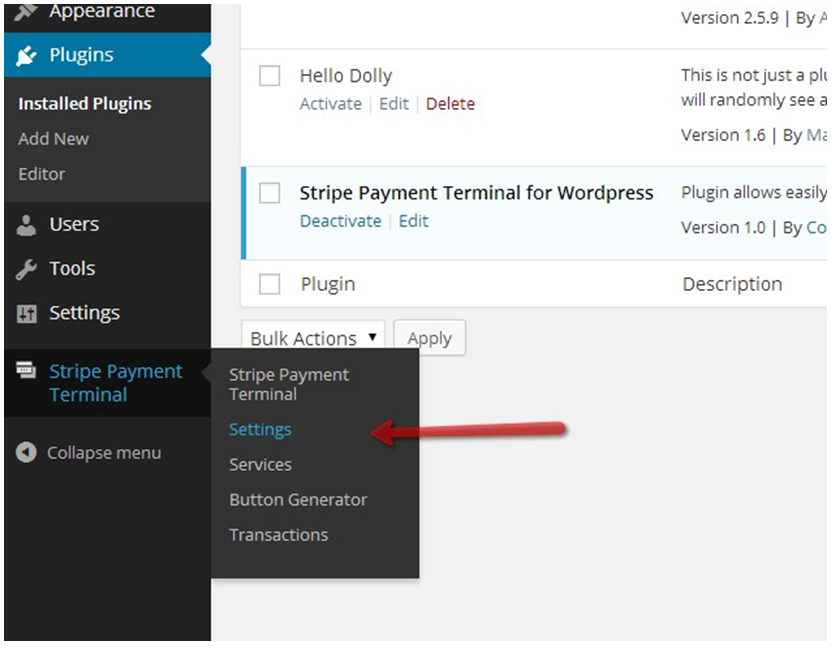The width and height of the screenshot is (837, 649).
Task: Collapse the admin sidebar menu
Action: tap(89, 453)
